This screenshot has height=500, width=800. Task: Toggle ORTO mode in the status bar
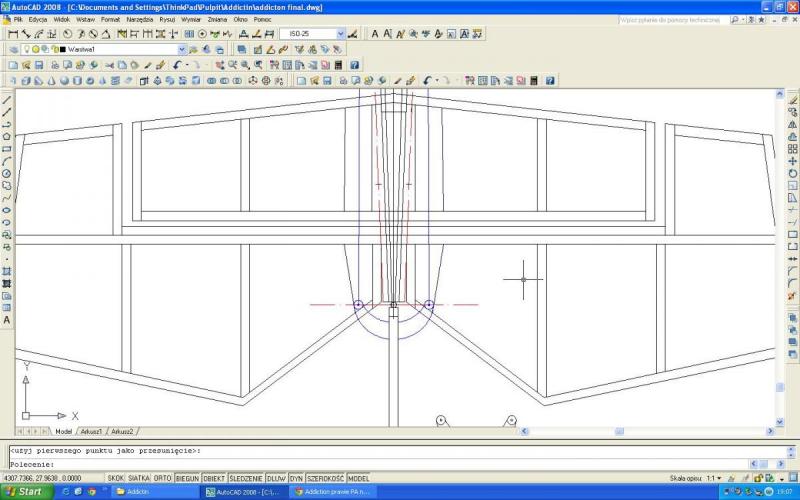162,478
